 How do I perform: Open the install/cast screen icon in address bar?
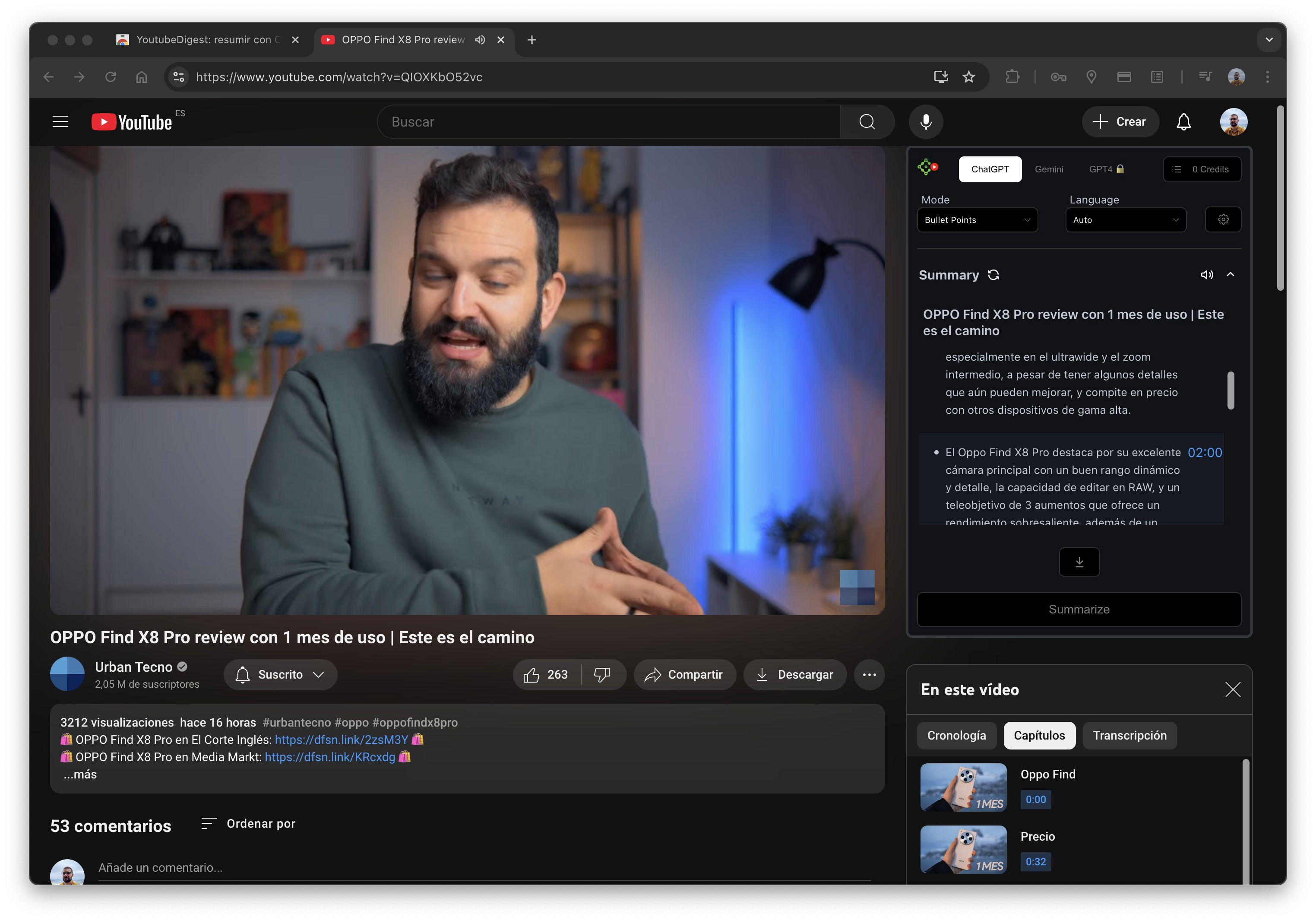point(940,77)
